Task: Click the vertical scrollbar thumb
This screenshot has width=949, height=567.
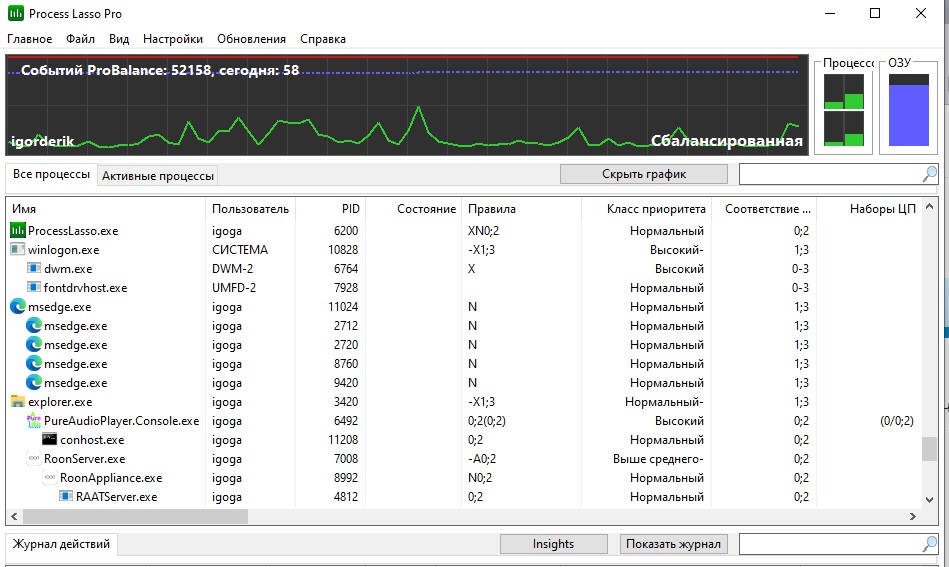Action: 930,450
